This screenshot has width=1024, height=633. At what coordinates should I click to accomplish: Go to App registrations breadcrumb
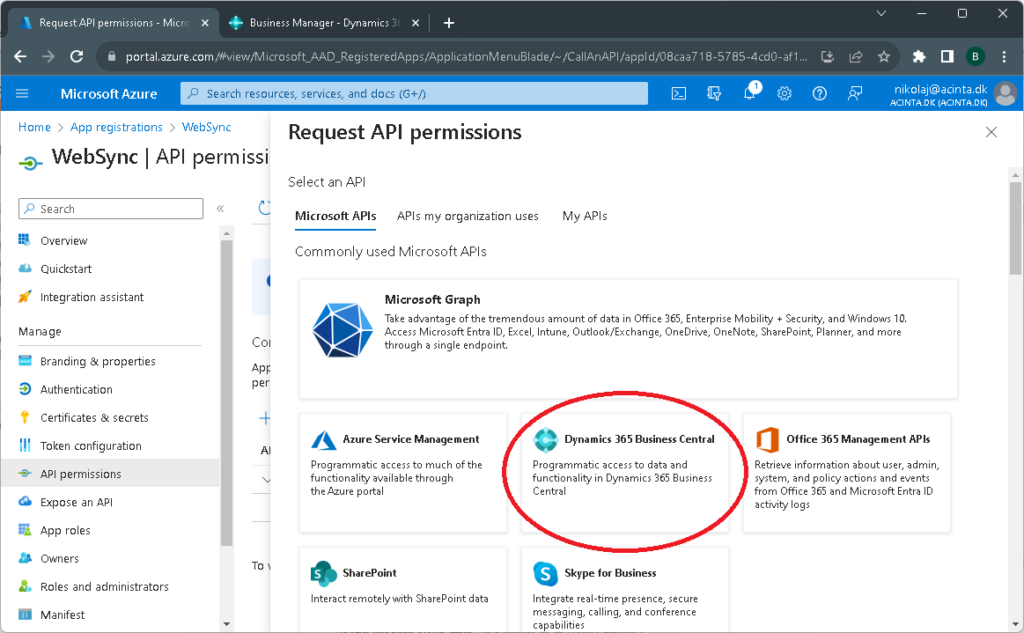click(x=115, y=127)
